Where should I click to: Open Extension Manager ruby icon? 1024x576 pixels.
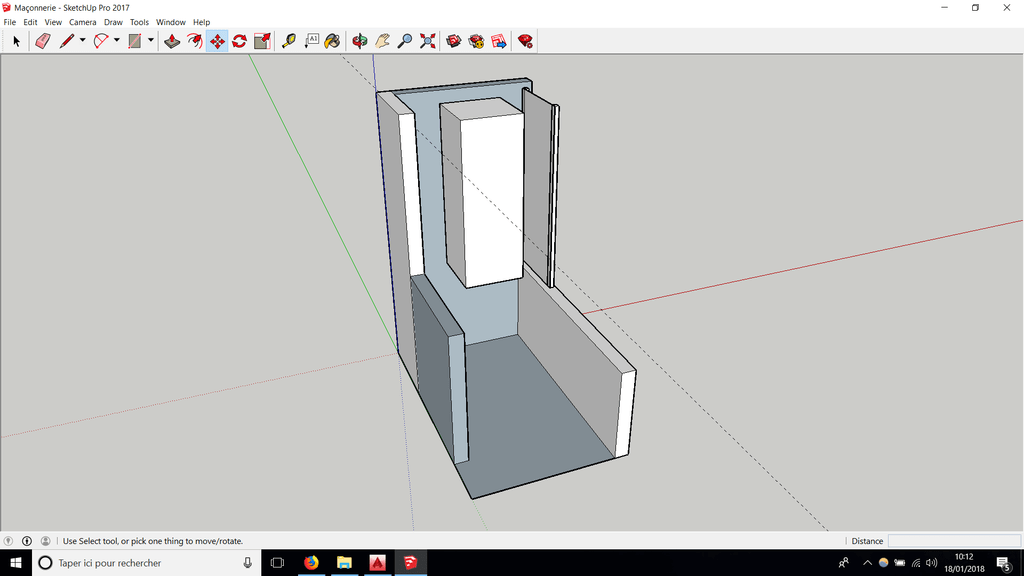pyautogui.click(x=525, y=41)
